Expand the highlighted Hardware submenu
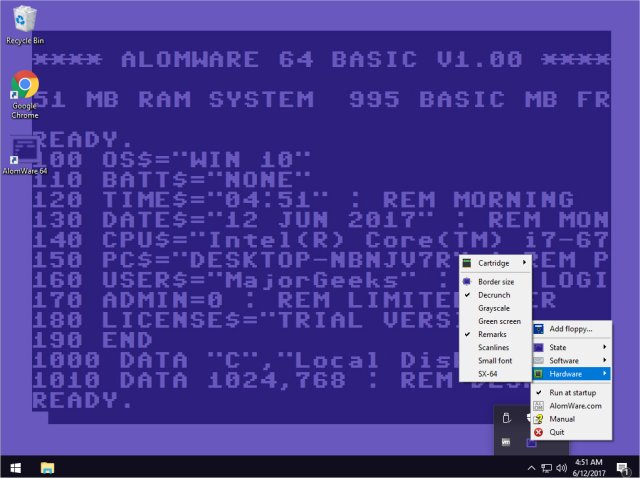 pyautogui.click(x=572, y=374)
